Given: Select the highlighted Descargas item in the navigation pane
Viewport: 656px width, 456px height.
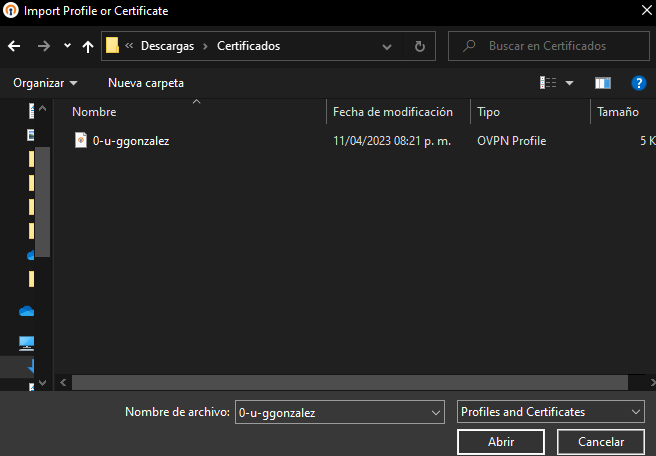Looking at the screenshot, I should click(x=17, y=367).
